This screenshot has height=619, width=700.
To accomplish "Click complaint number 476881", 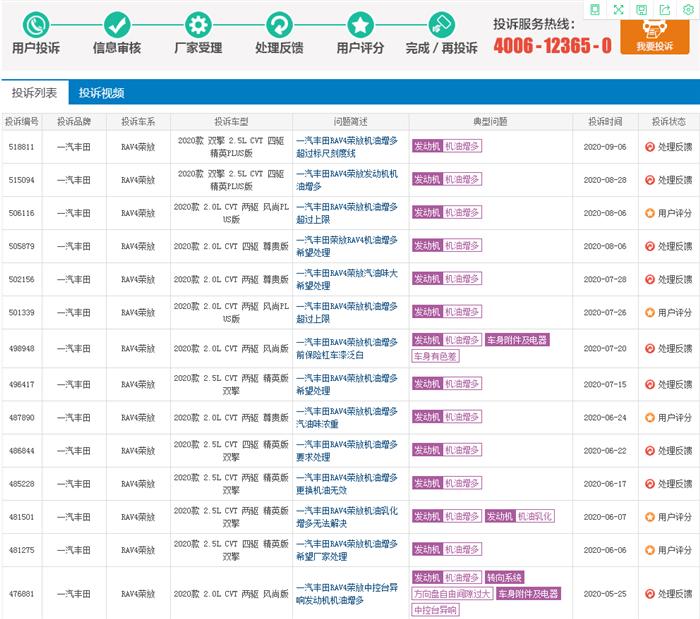I will [21, 594].
